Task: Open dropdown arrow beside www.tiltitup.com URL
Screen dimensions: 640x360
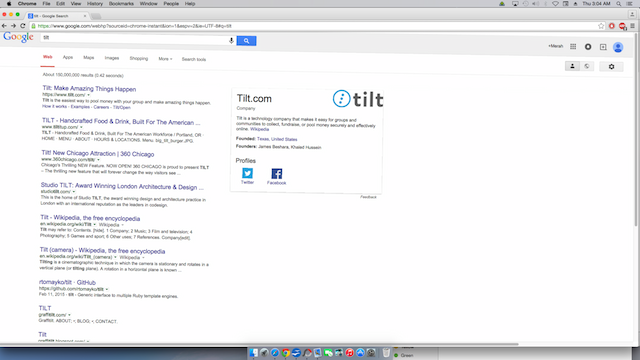Action: coord(81,127)
